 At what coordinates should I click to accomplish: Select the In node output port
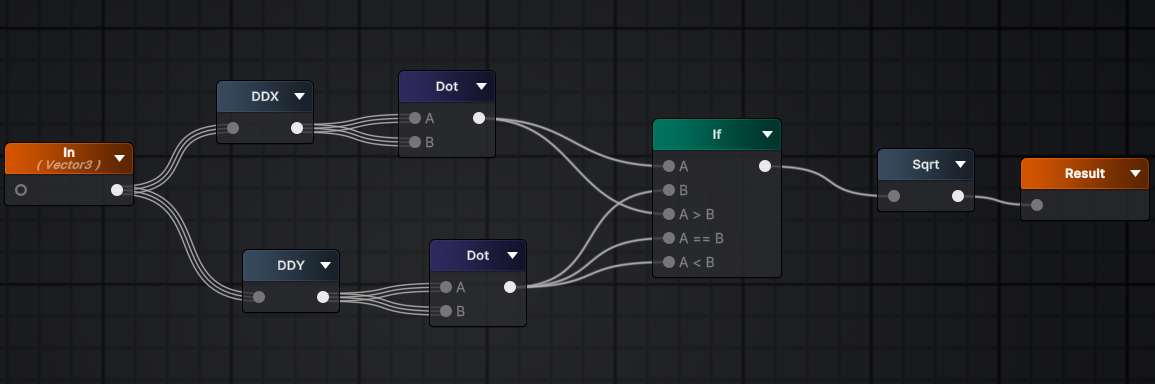[x=116, y=190]
